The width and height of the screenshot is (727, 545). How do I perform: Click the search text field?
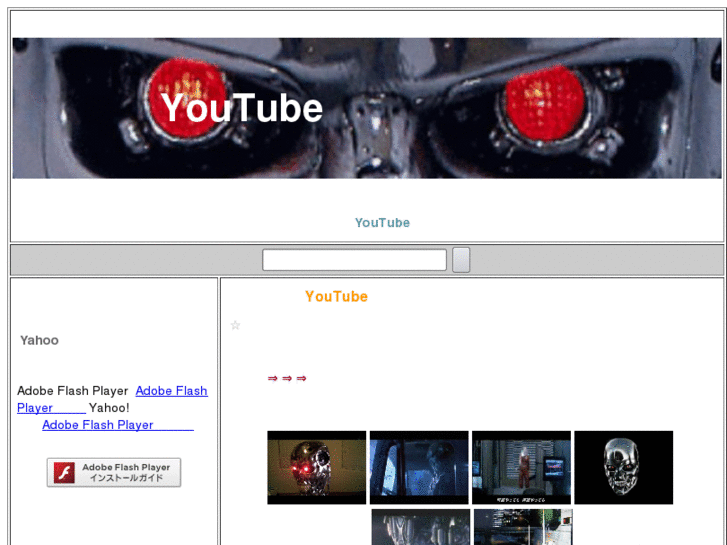tap(354, 260)
